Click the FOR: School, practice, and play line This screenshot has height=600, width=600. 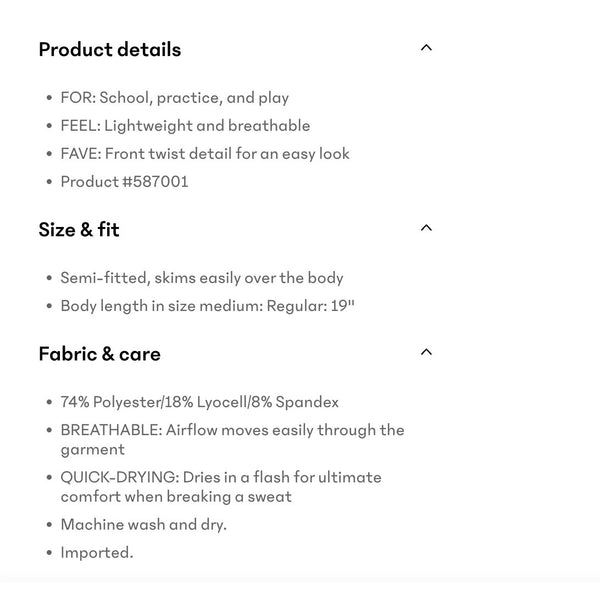click(x=174, y=98)
